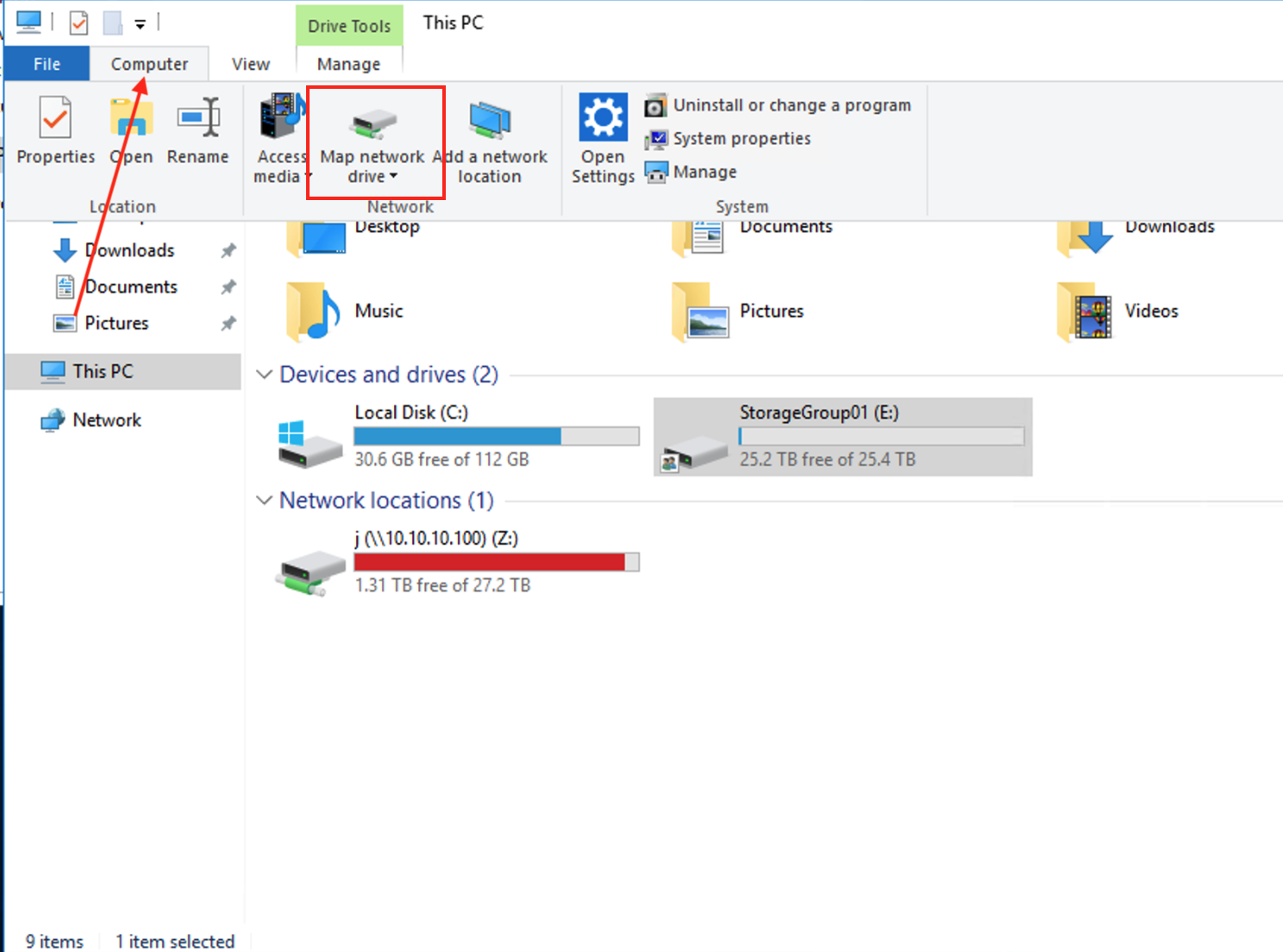The image size is (1283, 952).
Task: Click the Open ribbon button
Action: click(x=131, y=131)
